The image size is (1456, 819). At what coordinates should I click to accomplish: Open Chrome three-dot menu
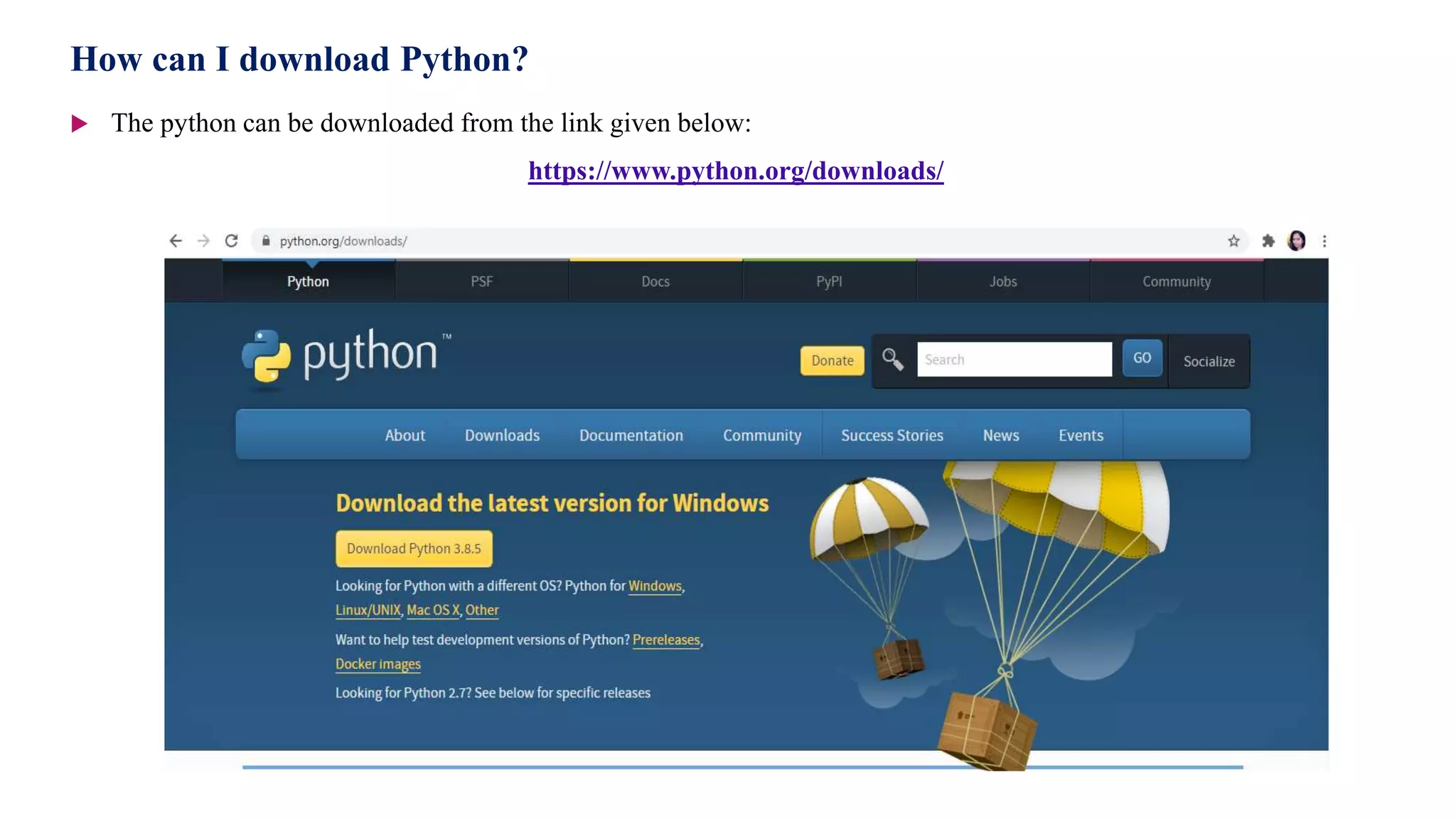click(1324, 241)
